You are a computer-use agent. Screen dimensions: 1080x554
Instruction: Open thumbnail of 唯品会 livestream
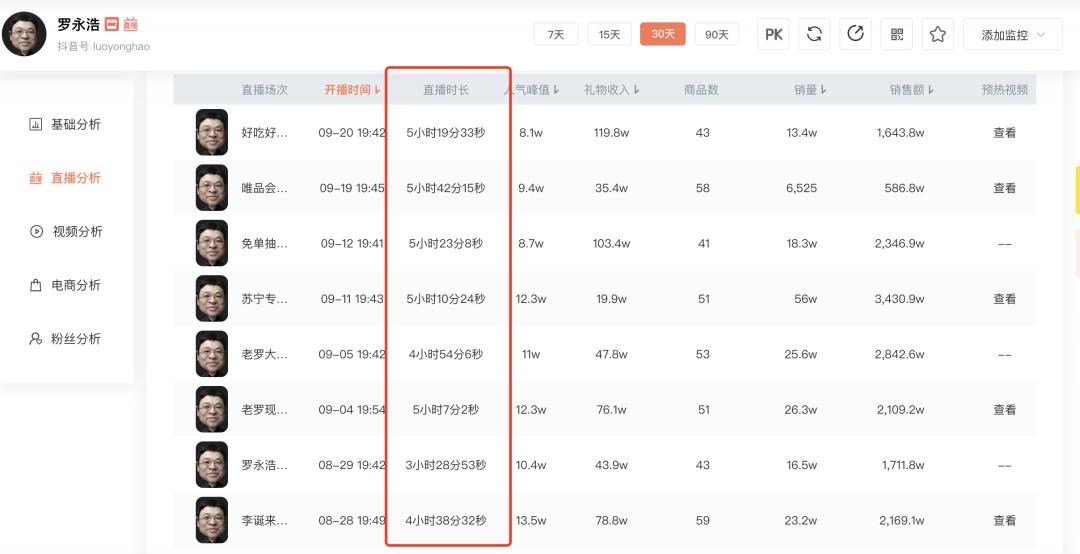pyautogui.click(x=211, y=187)
